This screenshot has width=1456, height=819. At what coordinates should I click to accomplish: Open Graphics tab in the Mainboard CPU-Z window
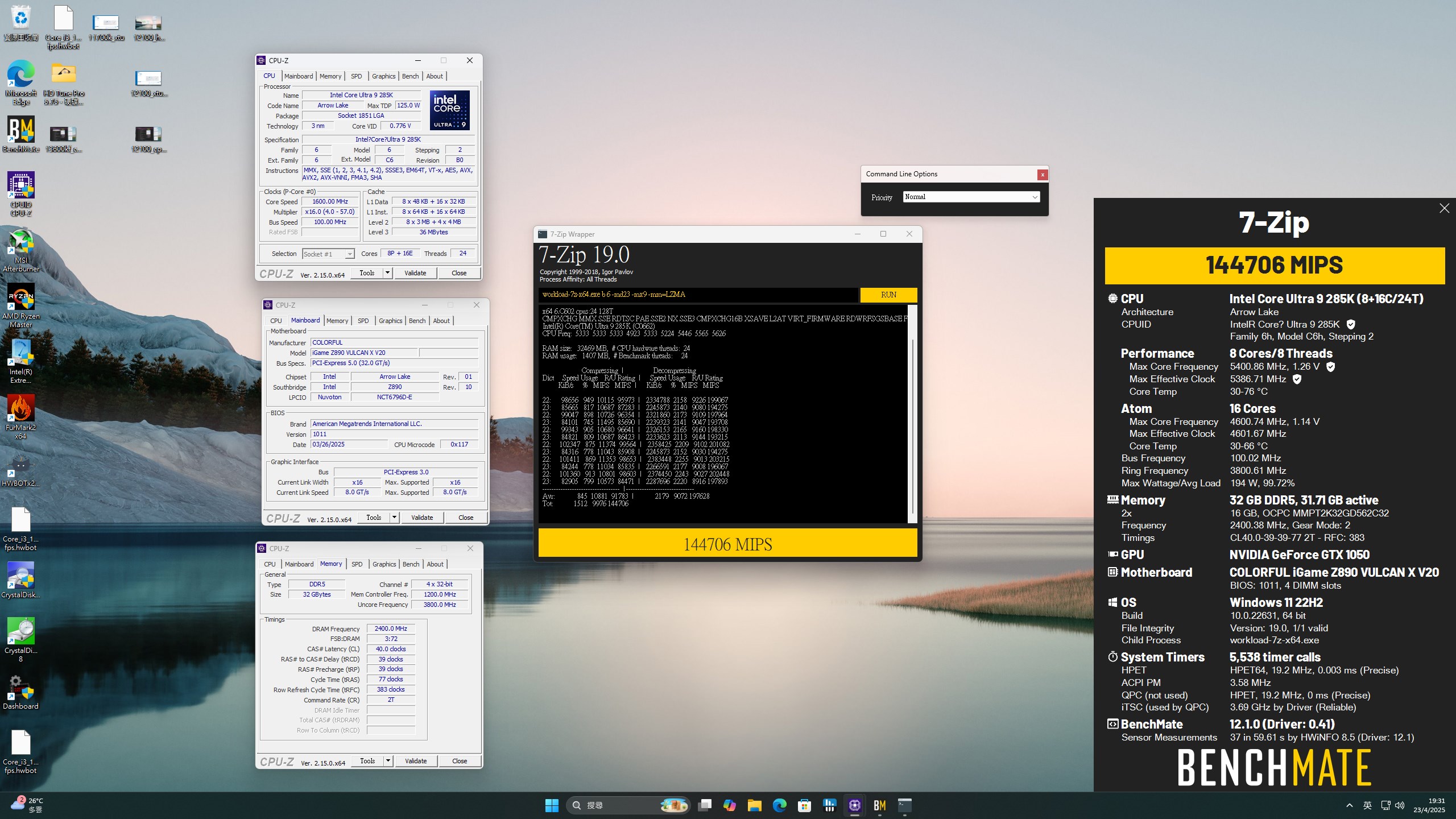(390, 321)
